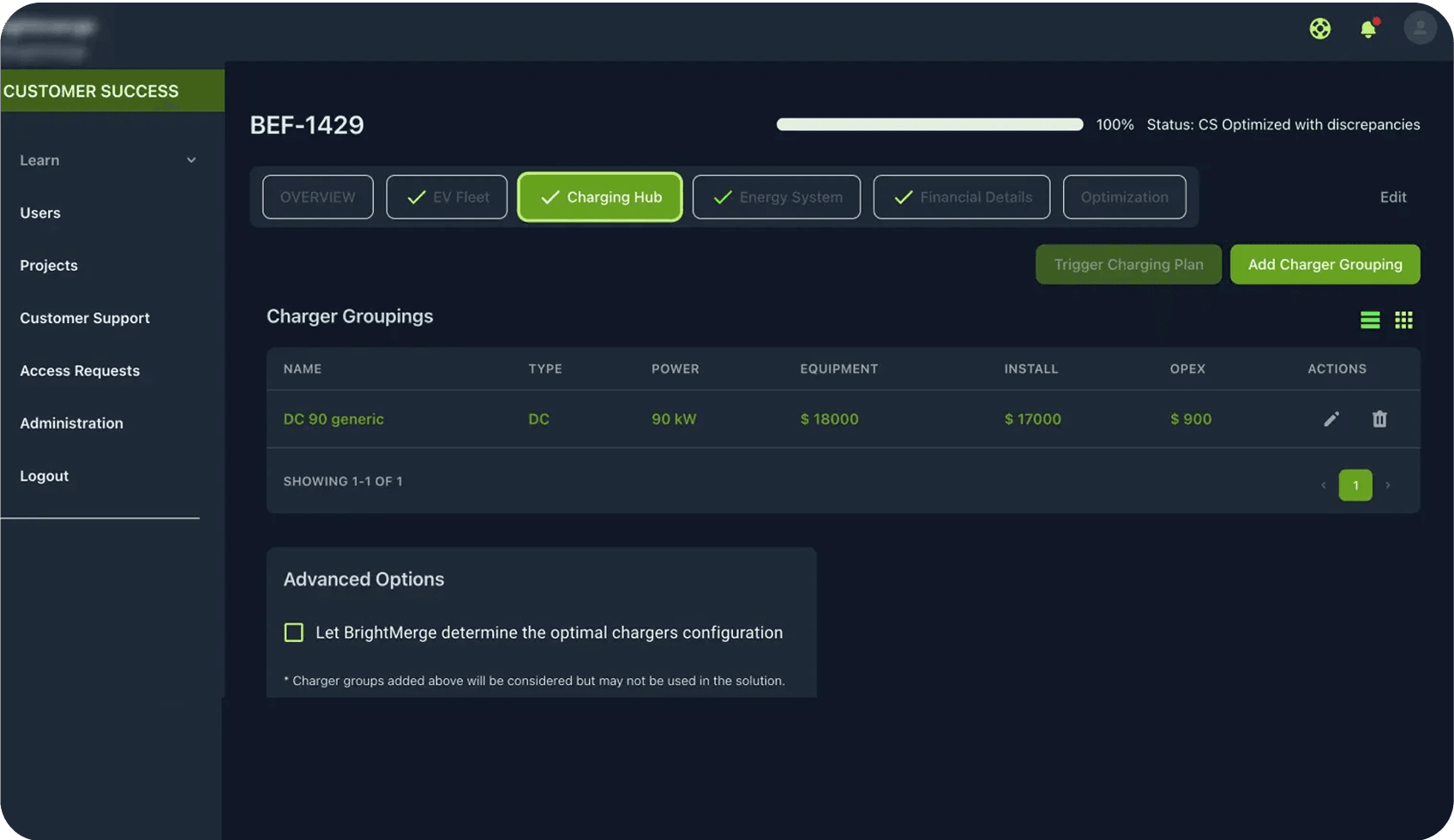Enable BrightMerge optimal chargers configuration checkbox
Image resolution: width=1454 pixels, height=840 pixels.
click(294, 633)
